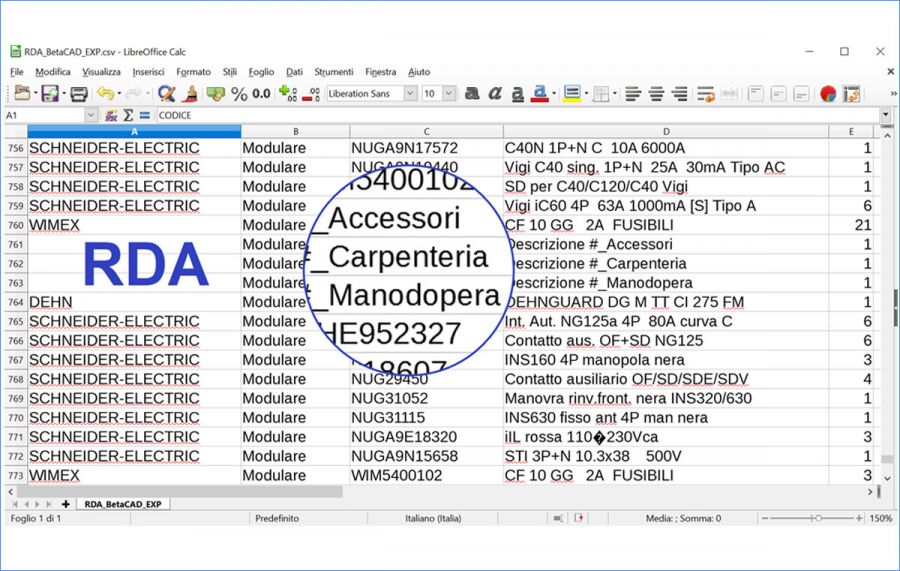The height and width of the screenshot is (571, 900).
Task: Open the background color dropdown arrow
Action: tap(586, 94)
